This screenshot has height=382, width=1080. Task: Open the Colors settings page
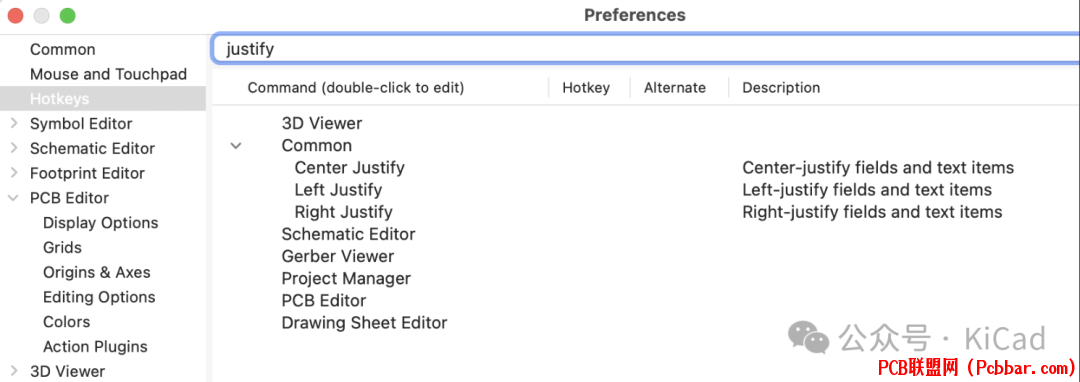66,322
